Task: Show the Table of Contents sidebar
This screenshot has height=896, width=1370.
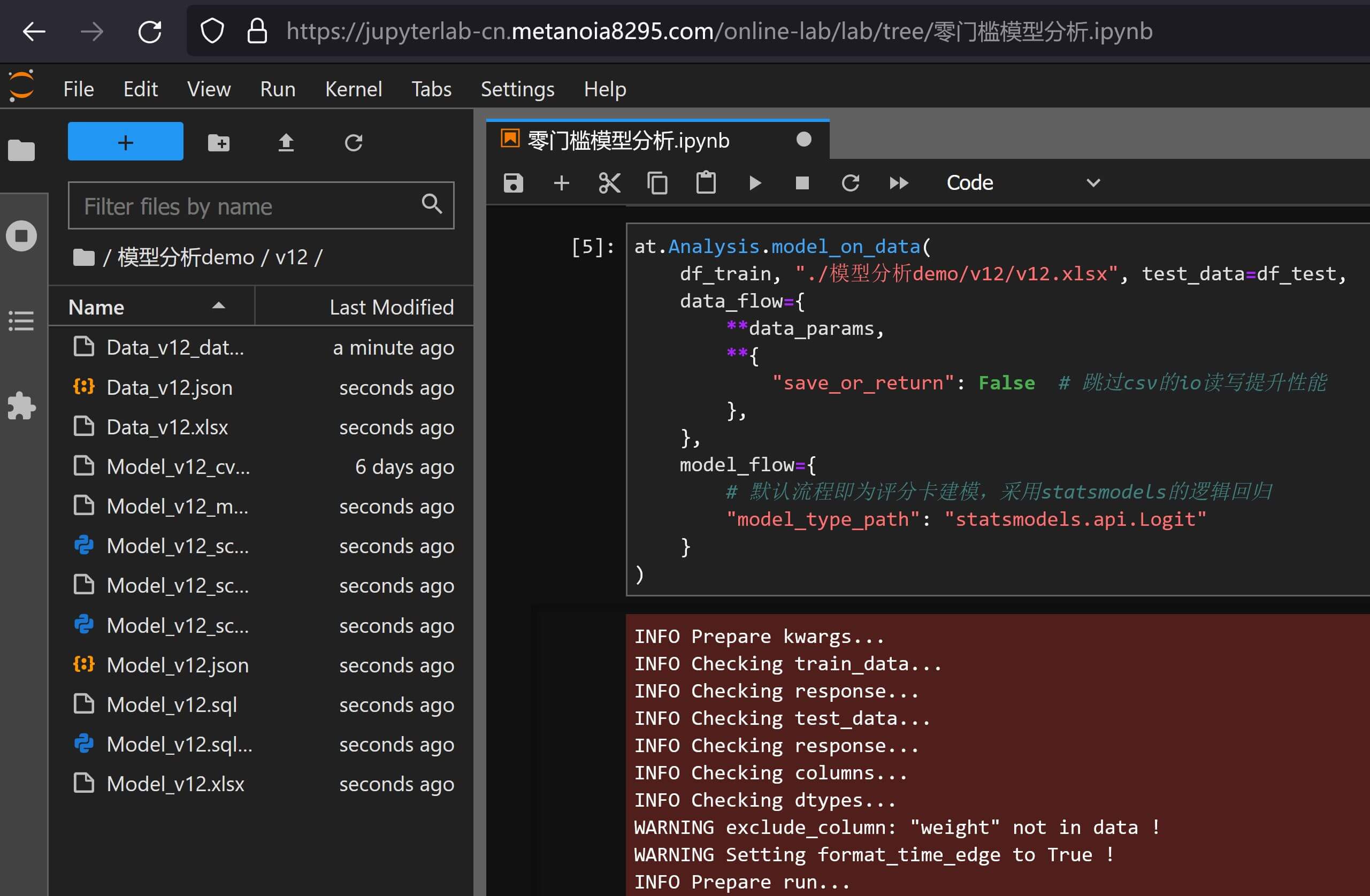Action: click(x=22, y=320)
